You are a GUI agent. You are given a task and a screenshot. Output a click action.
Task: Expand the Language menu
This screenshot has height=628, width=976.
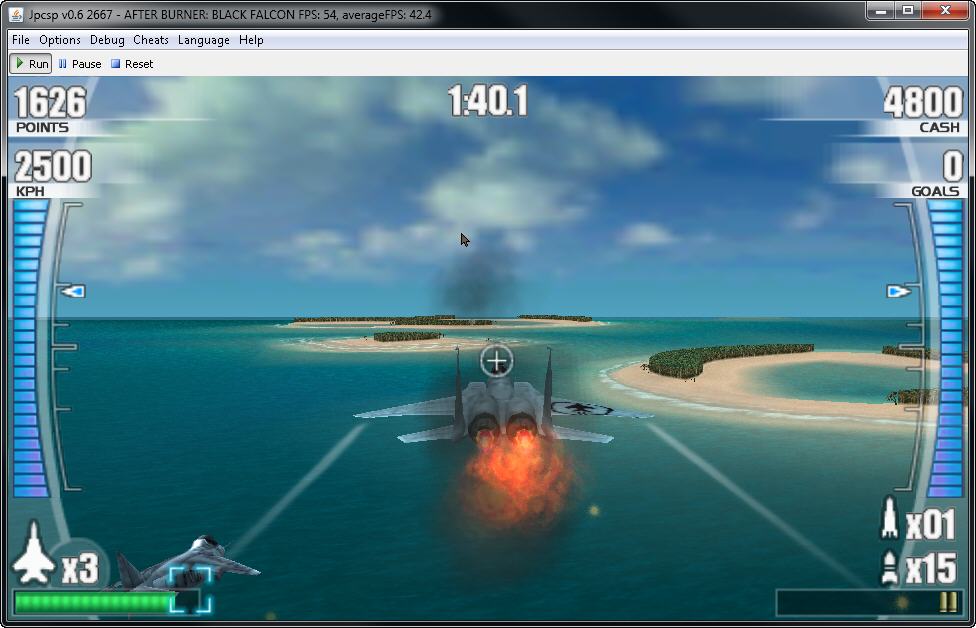(x=204, y=40)
